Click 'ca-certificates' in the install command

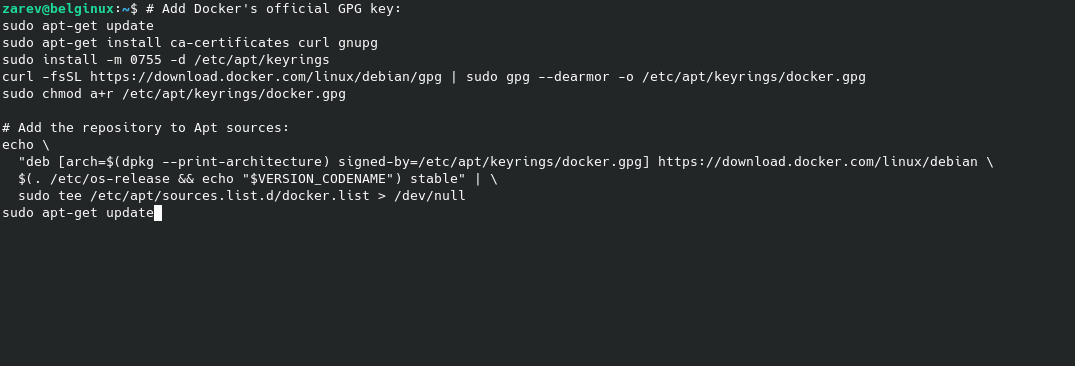(x=230, y=43)
